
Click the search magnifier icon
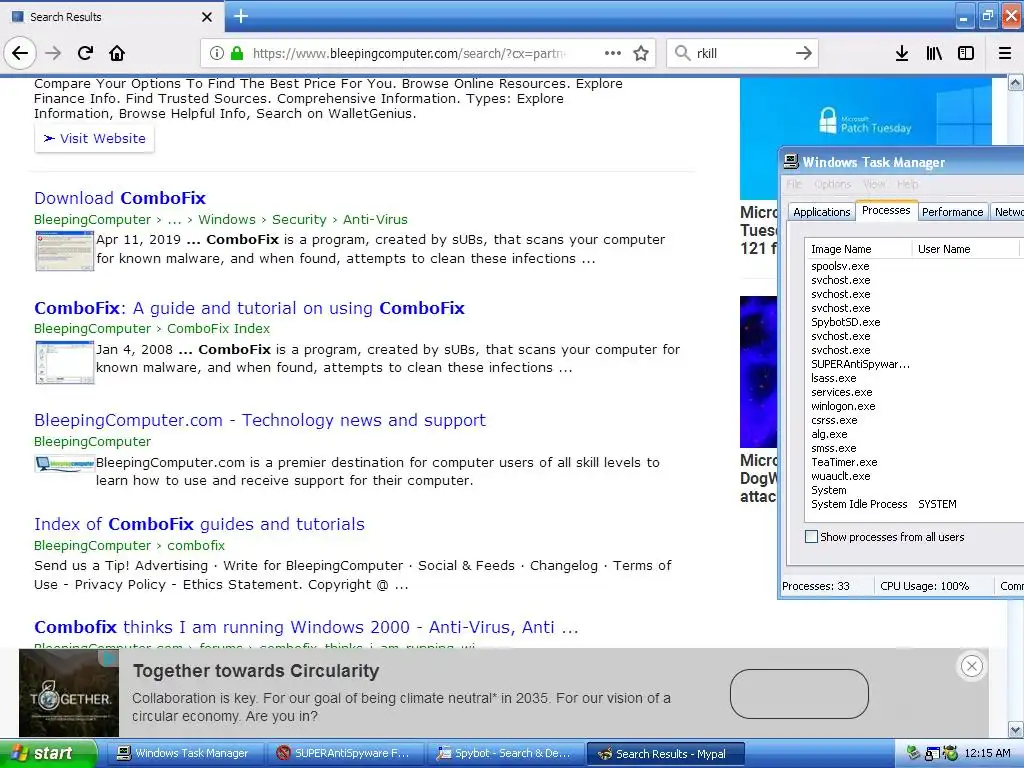tap(682, 53)
